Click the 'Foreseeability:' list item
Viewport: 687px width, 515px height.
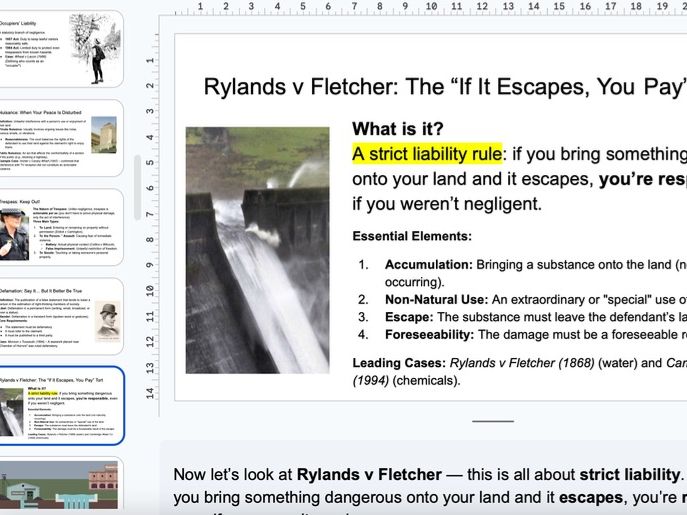[x=522, y=334]
